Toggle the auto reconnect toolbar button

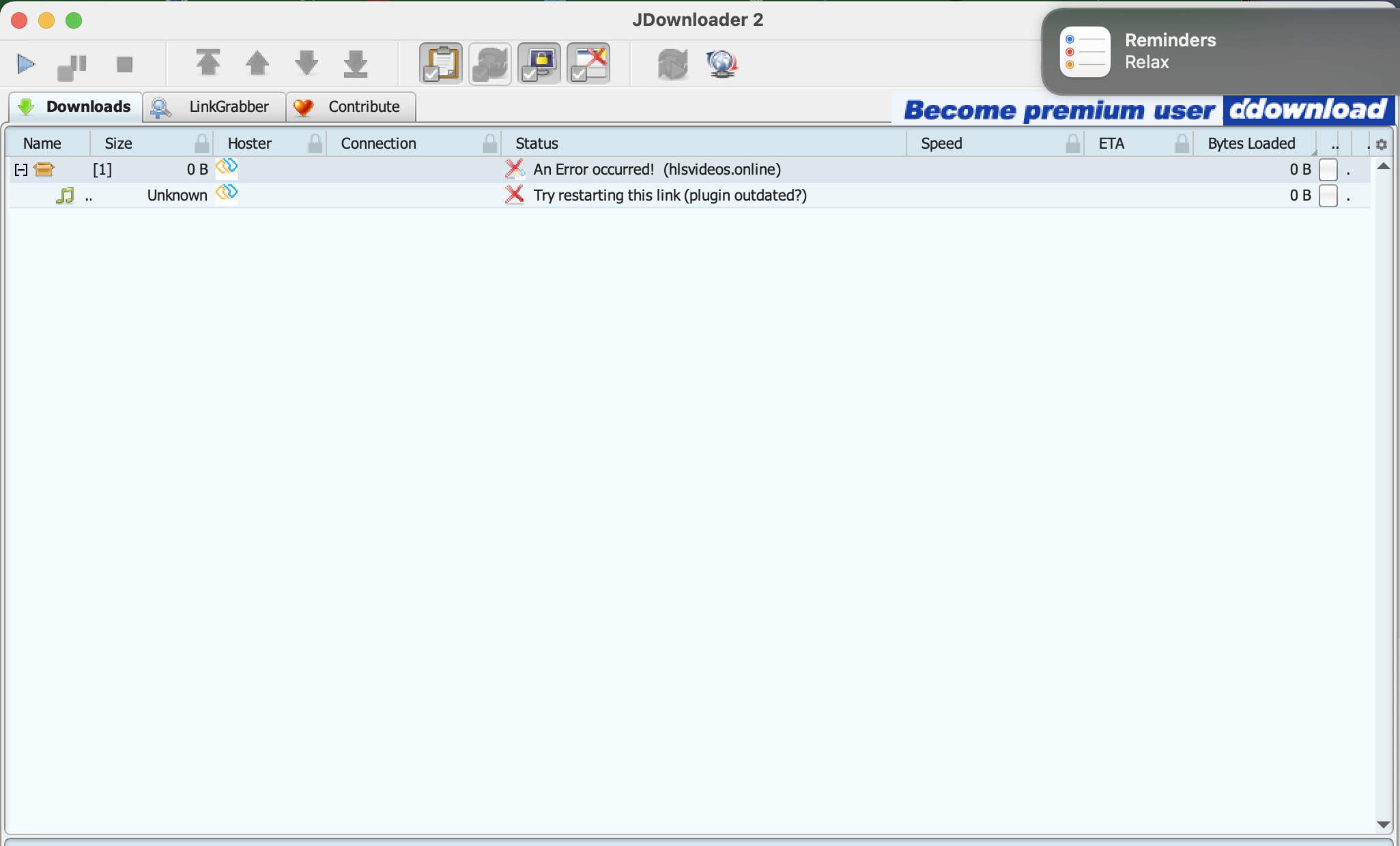[490, 64]
